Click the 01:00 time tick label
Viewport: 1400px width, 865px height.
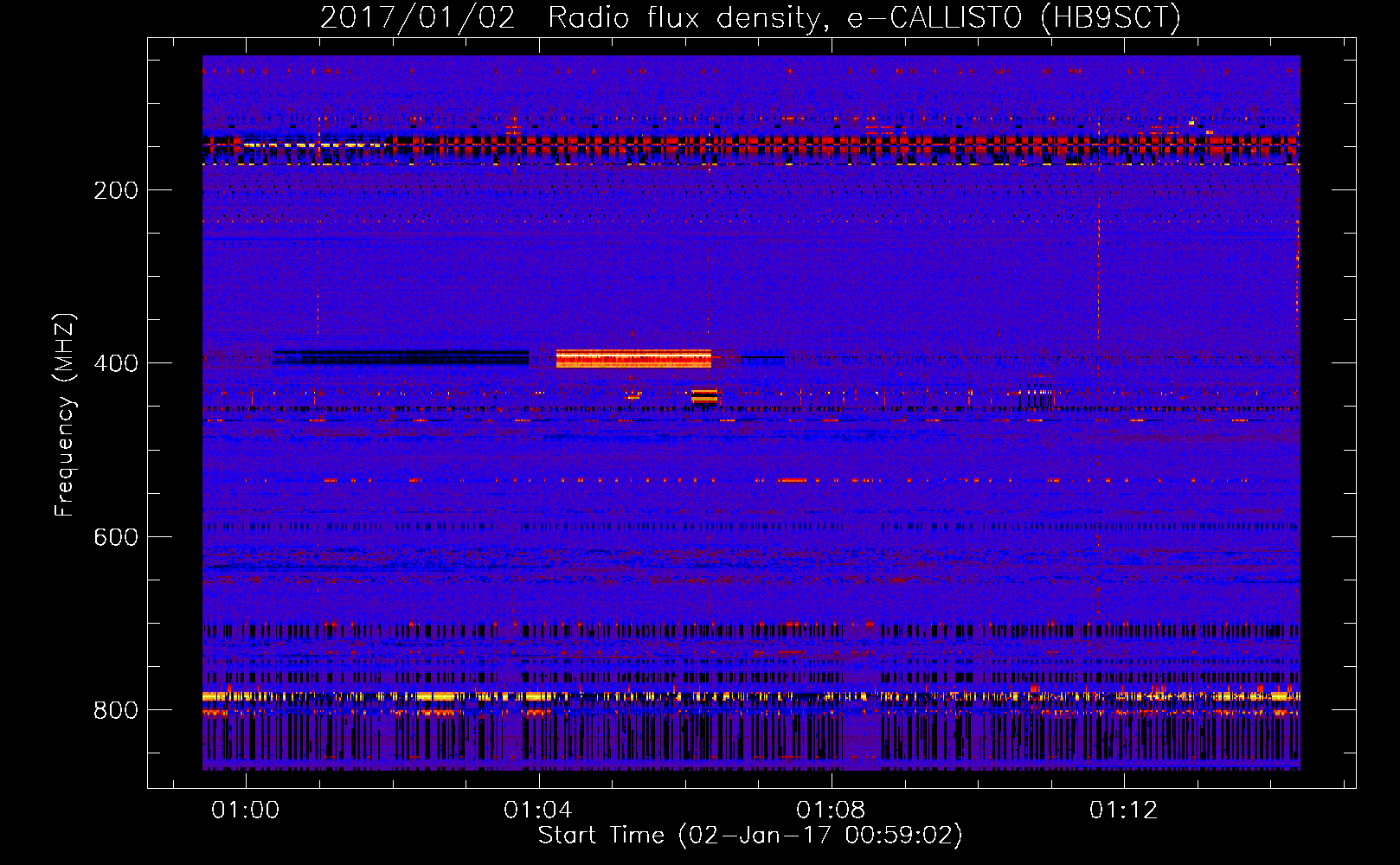[246, 810]
